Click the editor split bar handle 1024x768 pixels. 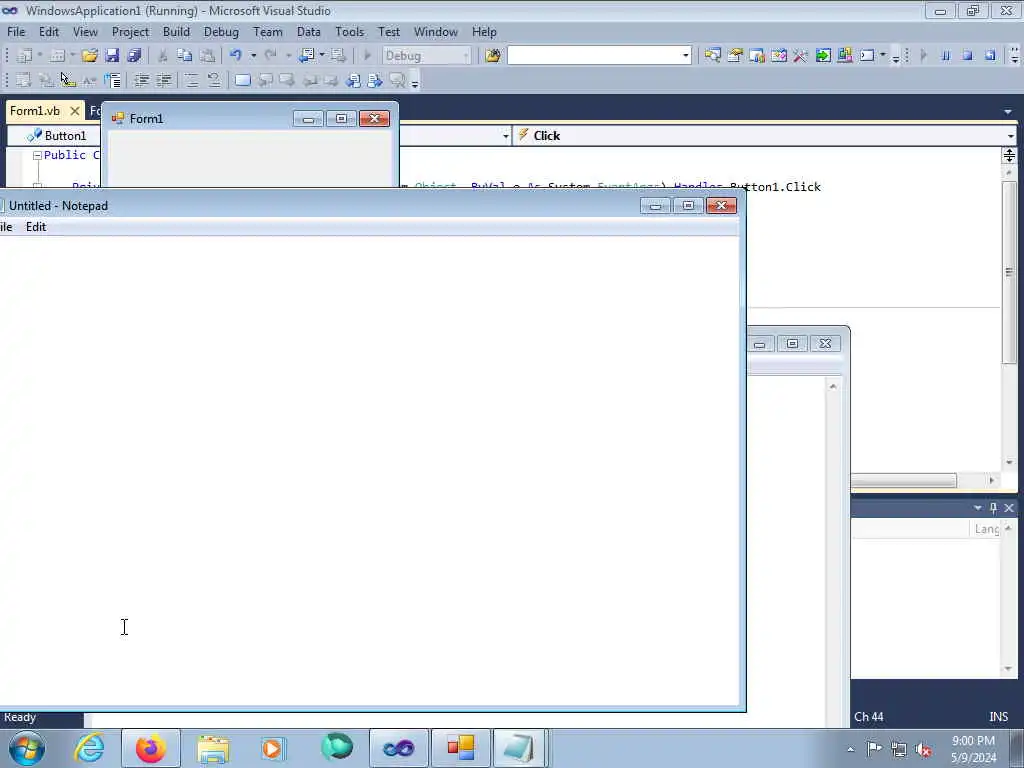click(1010, 155)
